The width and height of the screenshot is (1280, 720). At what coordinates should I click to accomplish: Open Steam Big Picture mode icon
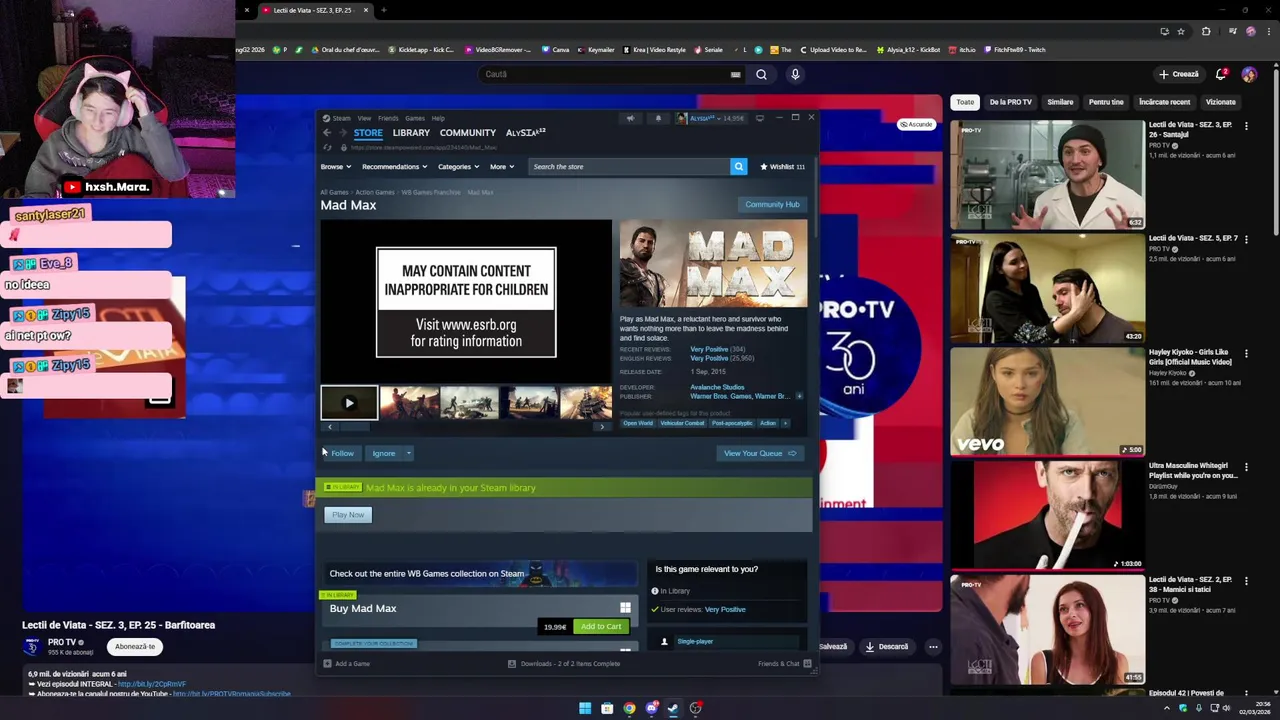pos(759,118)
